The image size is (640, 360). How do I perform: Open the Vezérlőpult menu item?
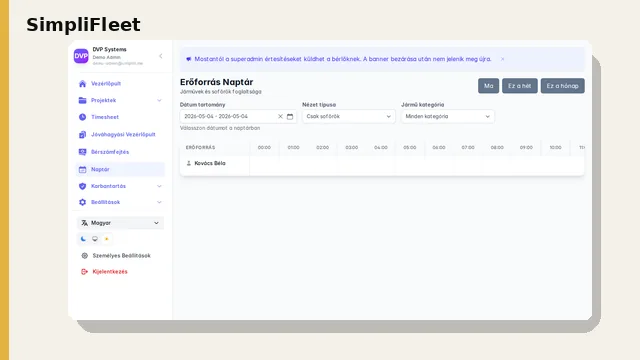[120, 84]
